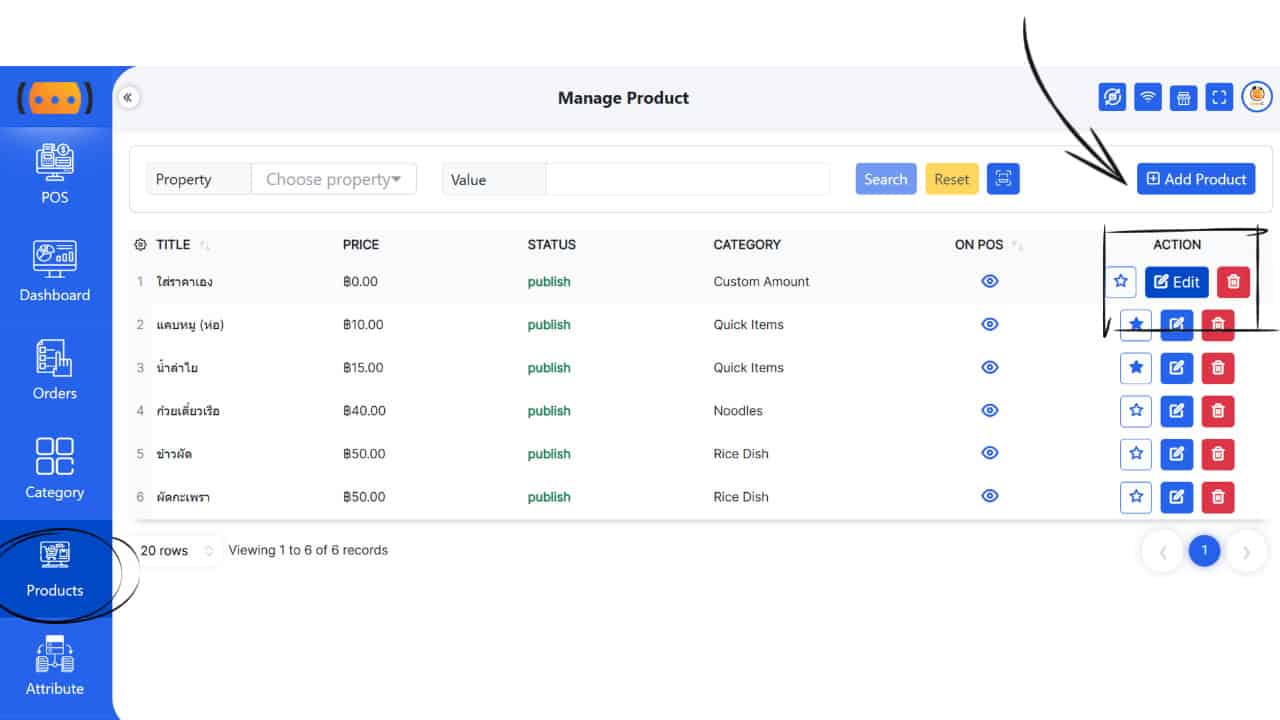Collapse the sidebar with double-chevron button

click(129, 97)
